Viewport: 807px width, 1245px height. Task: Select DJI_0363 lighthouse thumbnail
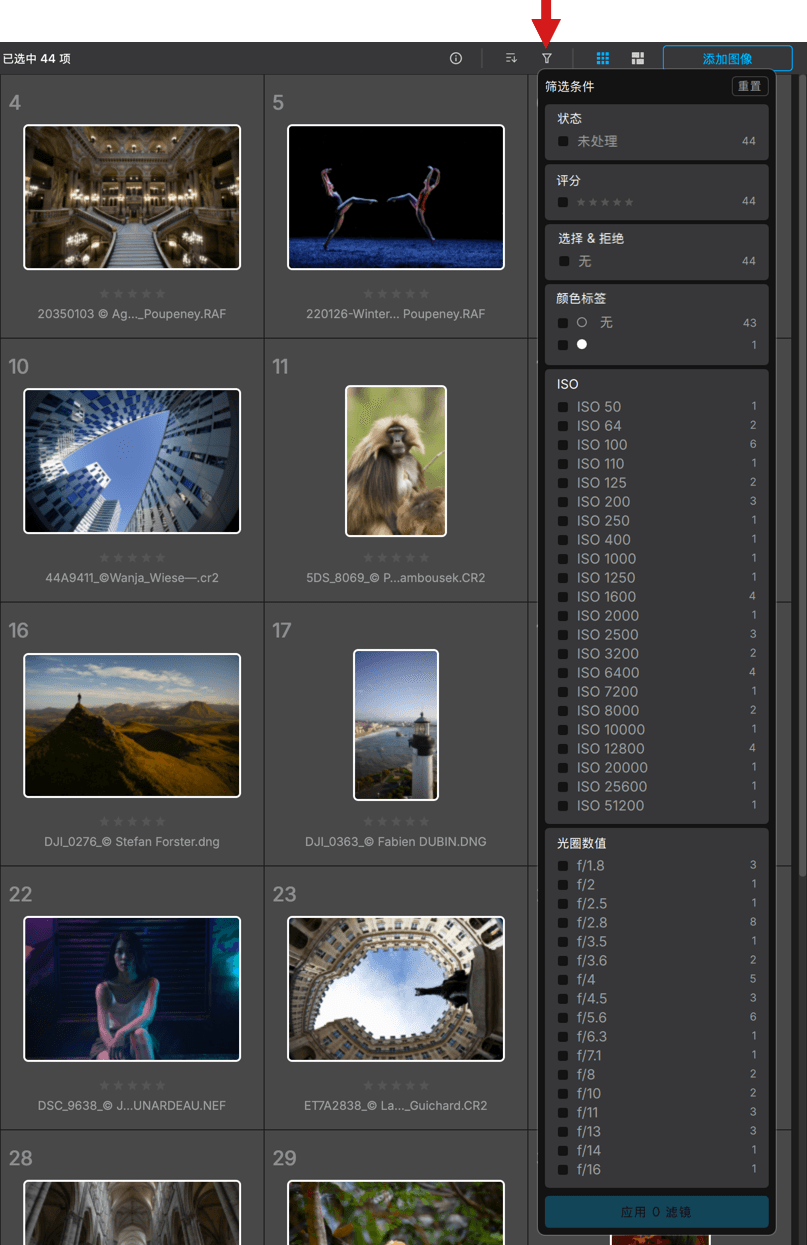396,725
